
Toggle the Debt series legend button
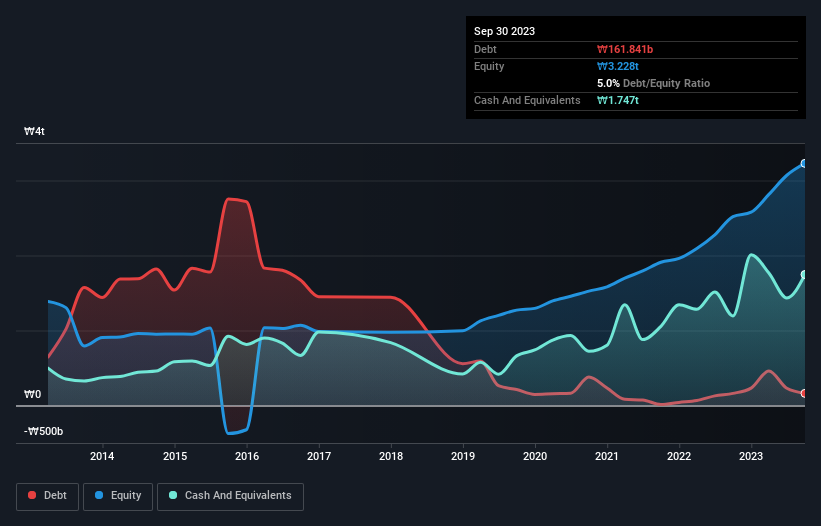point(48,496)
